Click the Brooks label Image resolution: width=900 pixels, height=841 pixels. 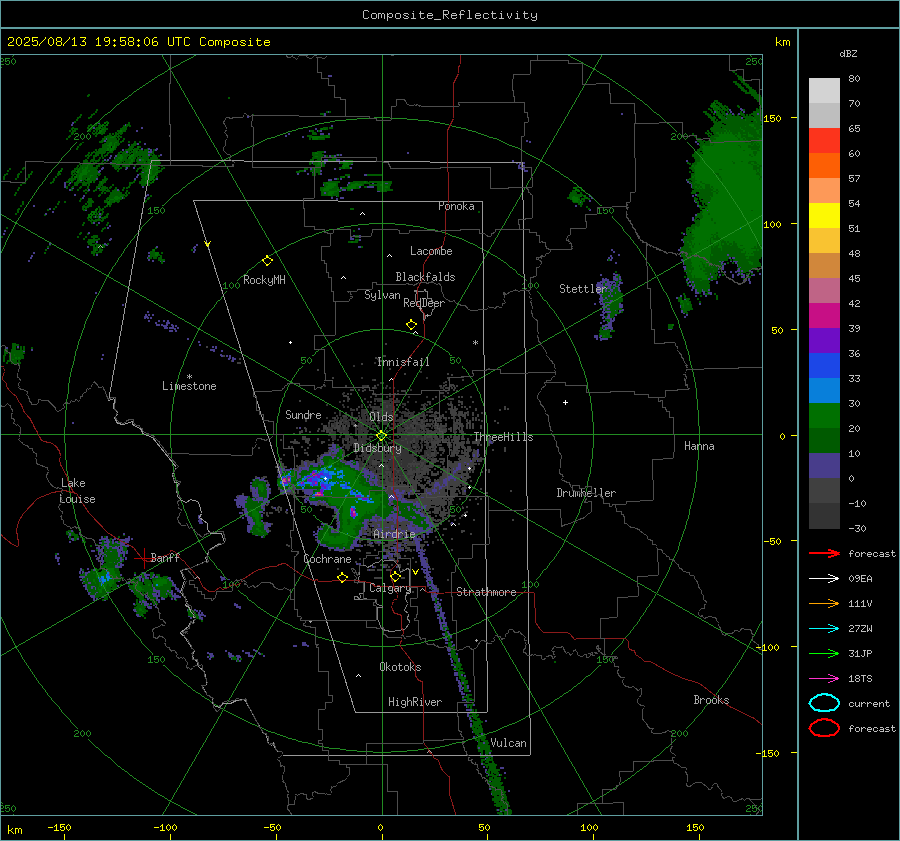(711, 700)
